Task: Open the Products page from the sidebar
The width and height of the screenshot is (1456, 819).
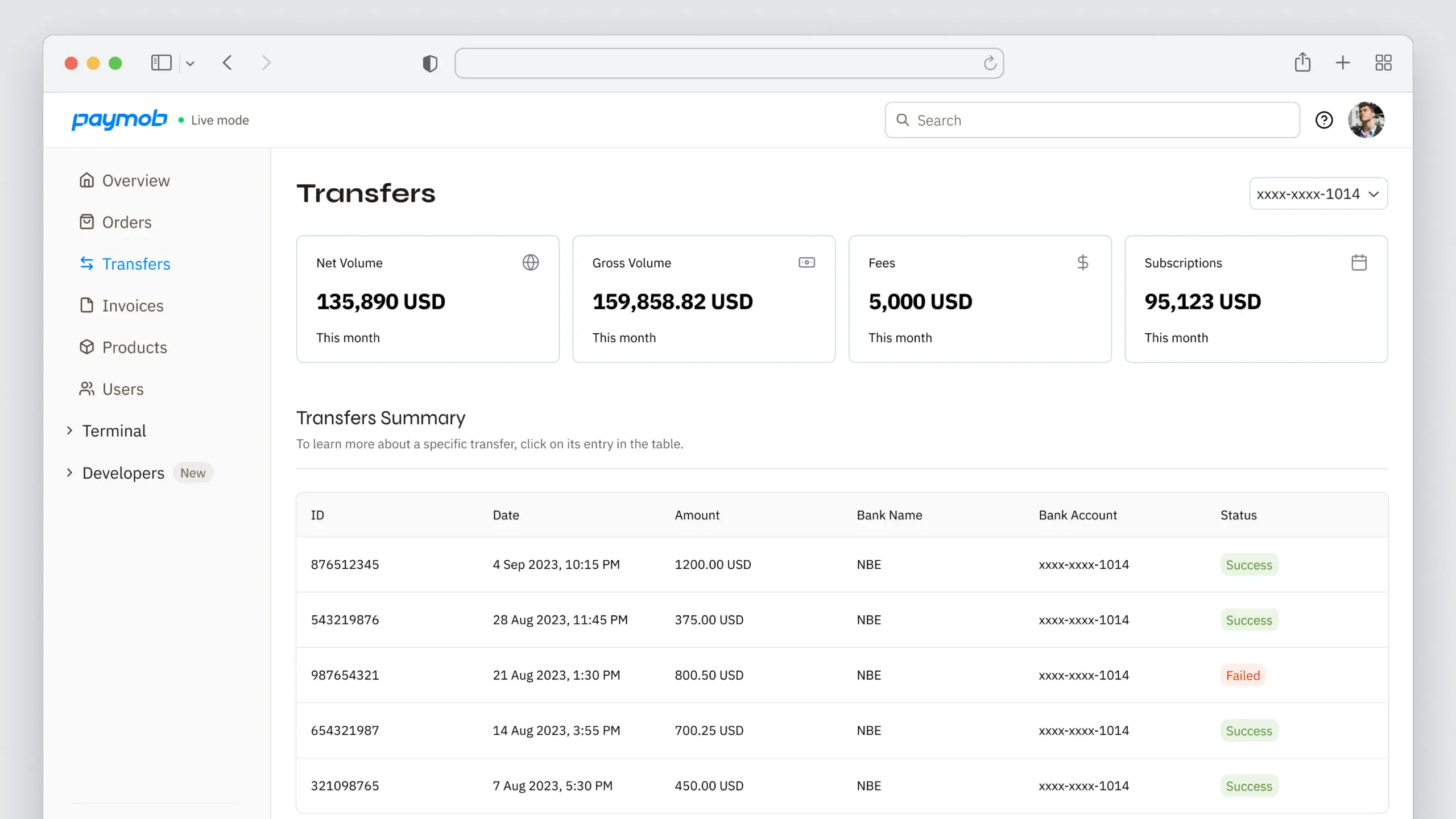Action: (134, 347)
